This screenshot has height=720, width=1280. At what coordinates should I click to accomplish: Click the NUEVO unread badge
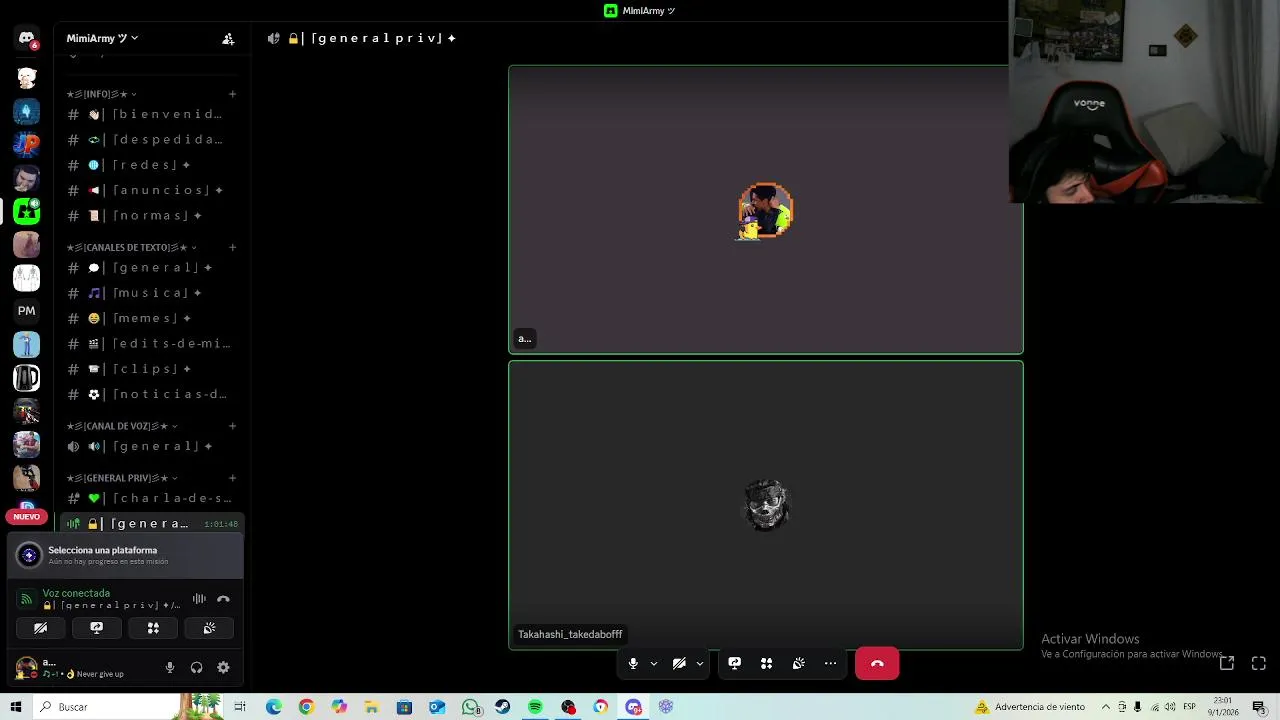pyautogui.click(x=26, y=517)
